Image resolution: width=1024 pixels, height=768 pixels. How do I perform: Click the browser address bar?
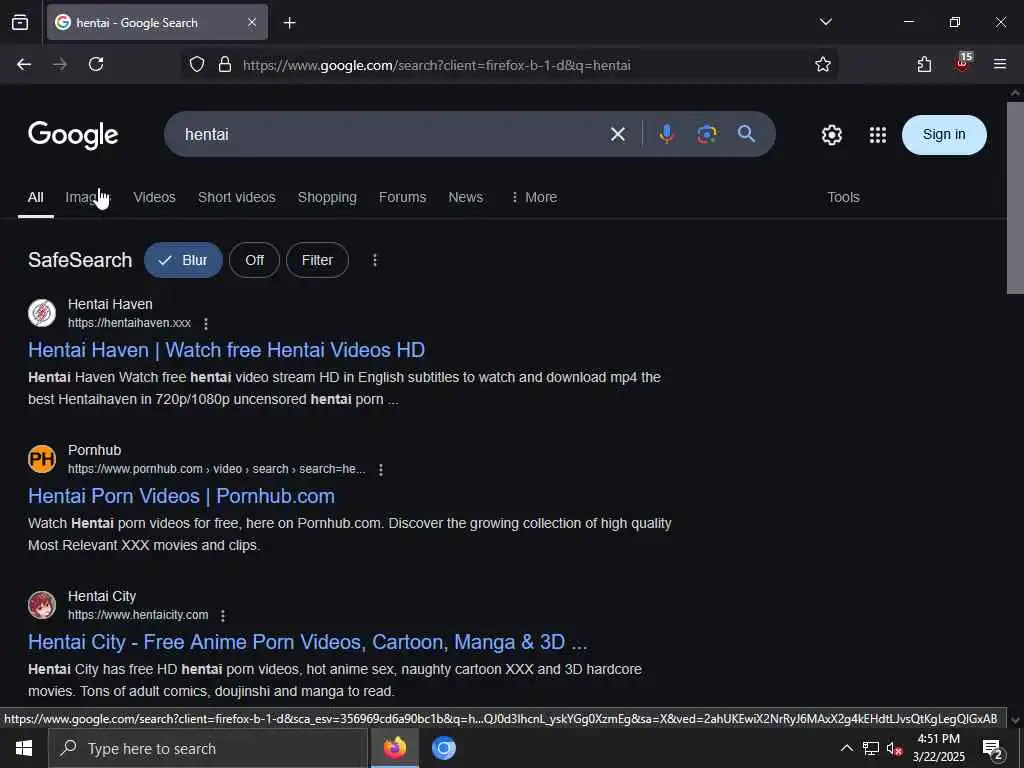[509, 65]
